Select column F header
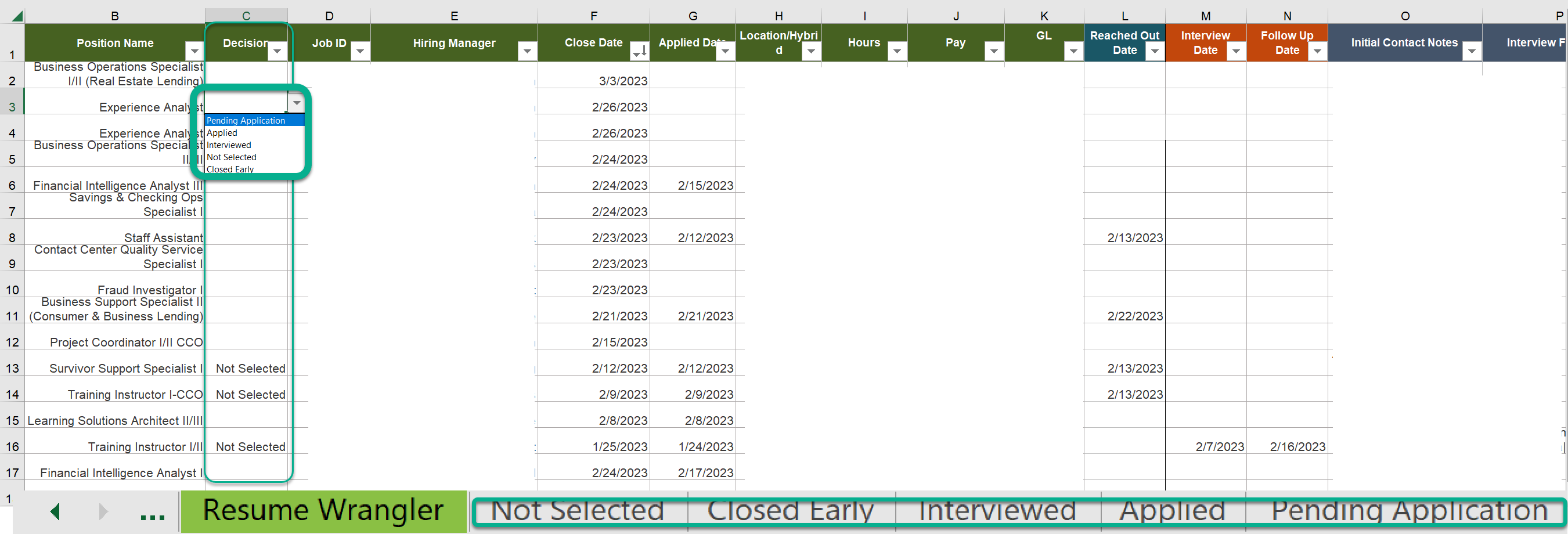 [593, 16]
